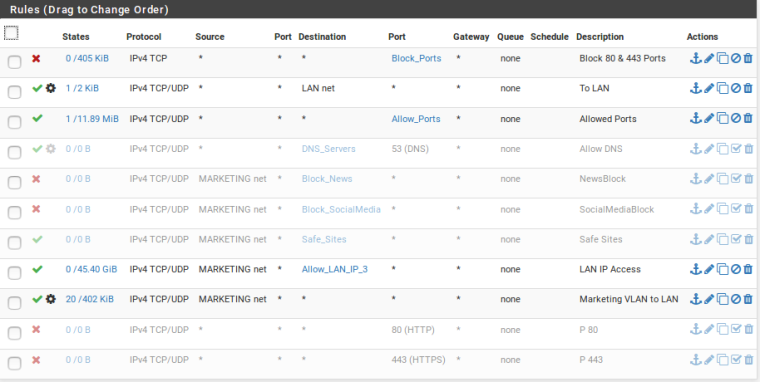Click the Description column header
The image size is (760, 382).
(x=600, y=37)
